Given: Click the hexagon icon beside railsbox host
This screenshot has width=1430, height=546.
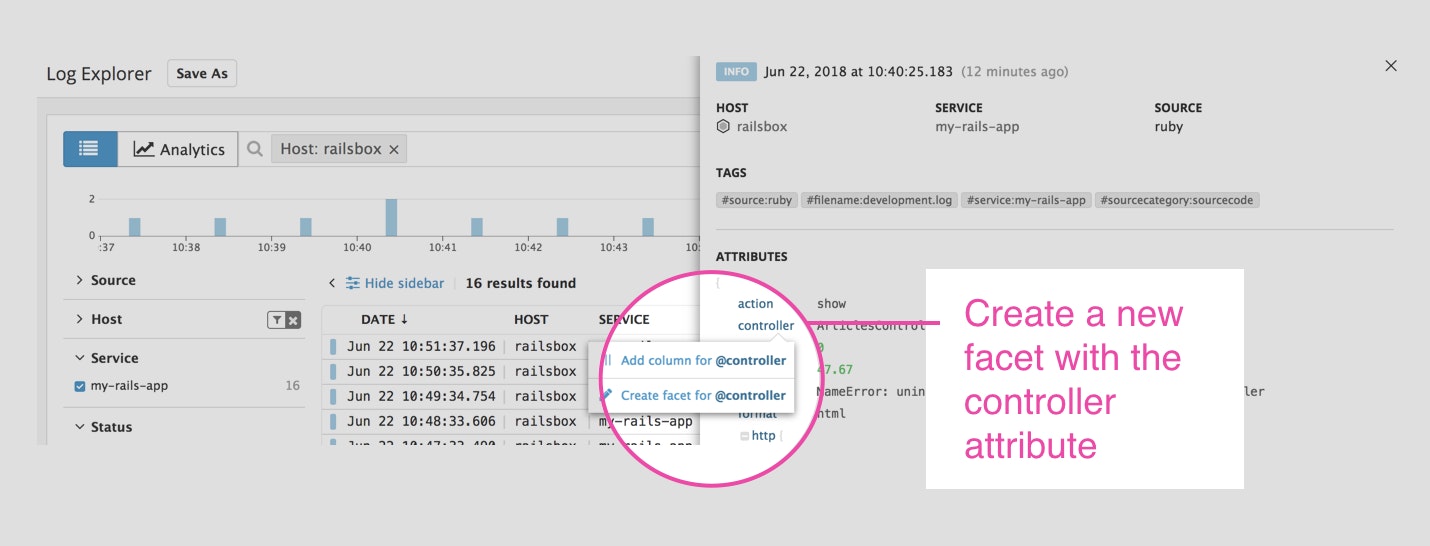Looking at the screenshot, I should [x=723, y=127].
